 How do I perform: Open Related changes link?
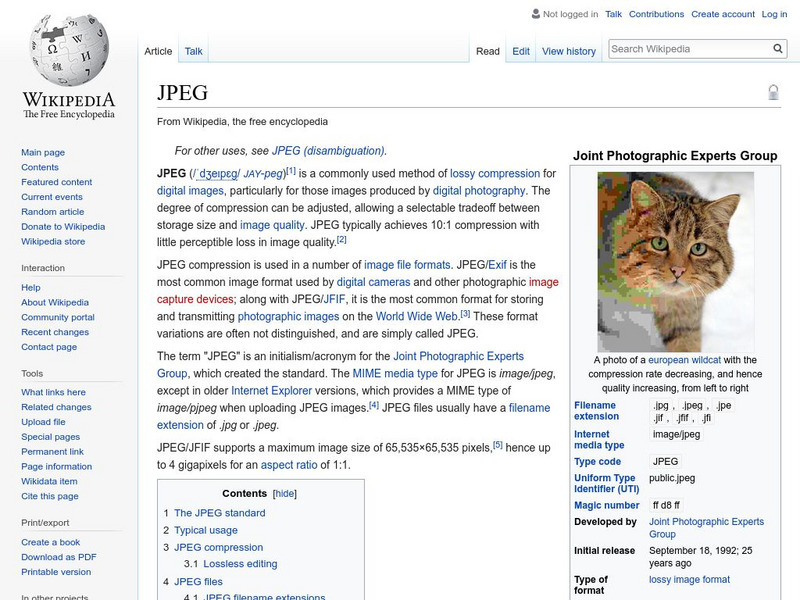[x=56, y=407]
